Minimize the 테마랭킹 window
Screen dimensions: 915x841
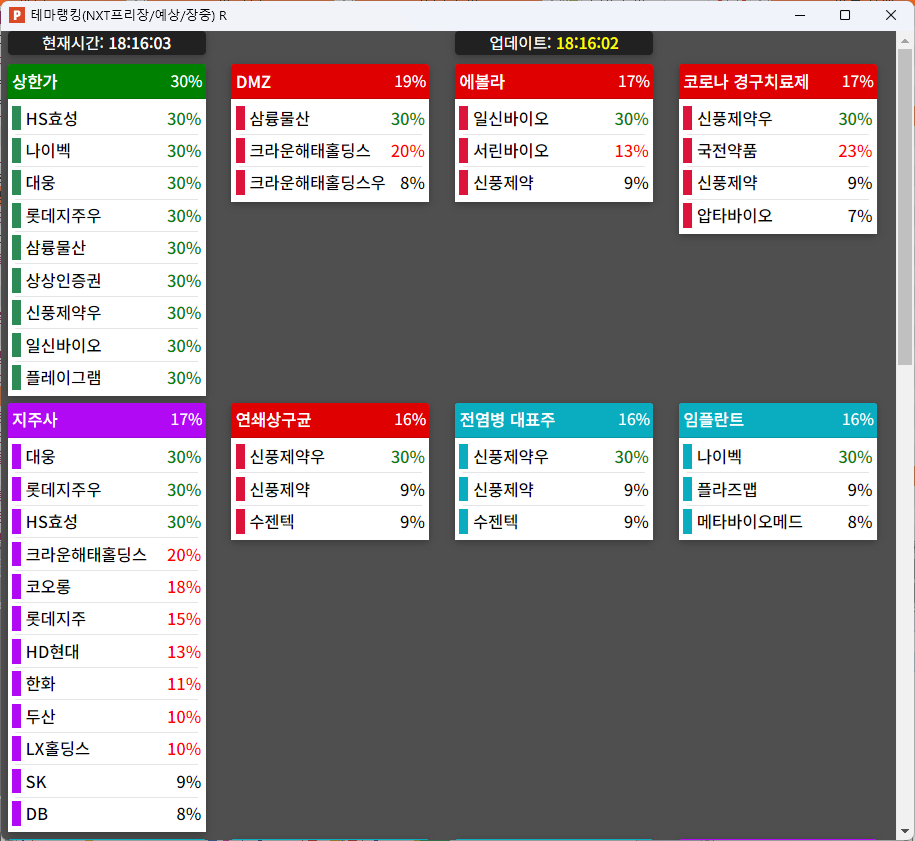pyautogui.click(x=800, y=15)
